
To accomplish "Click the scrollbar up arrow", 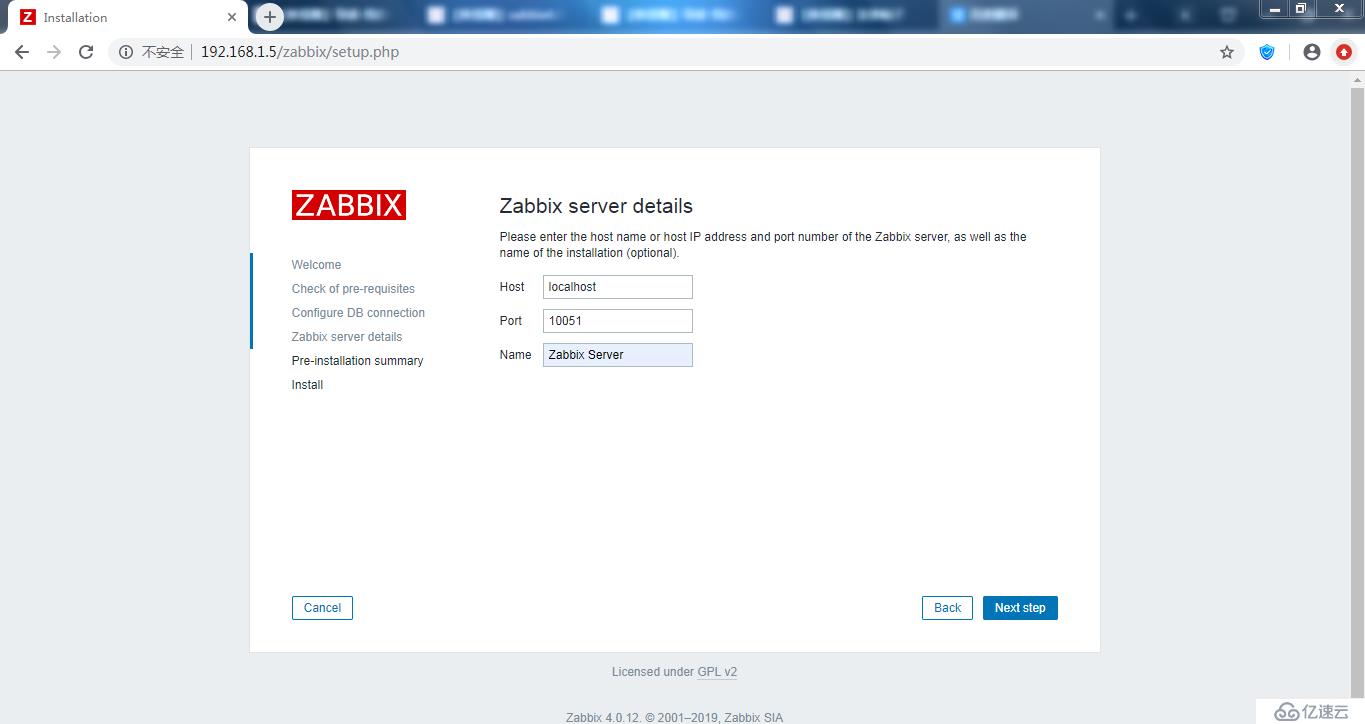I will (1357, 80).
